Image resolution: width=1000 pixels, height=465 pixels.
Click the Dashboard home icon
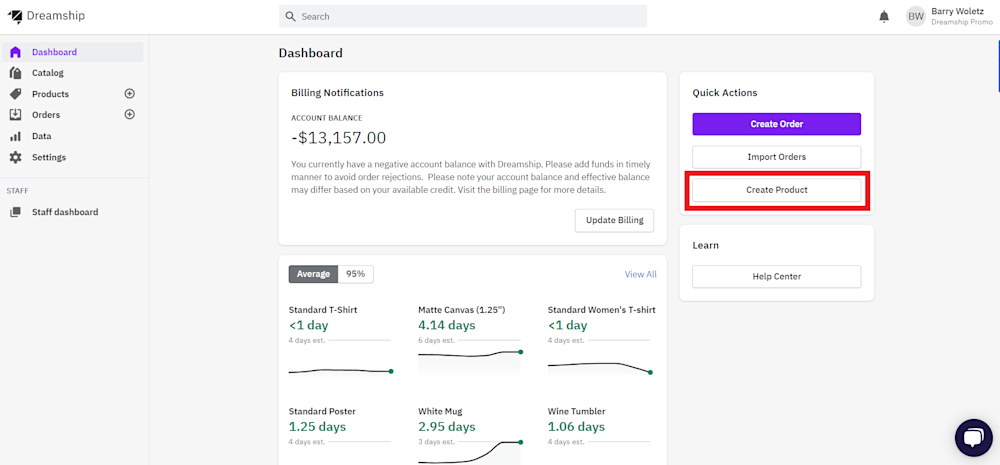15,52
